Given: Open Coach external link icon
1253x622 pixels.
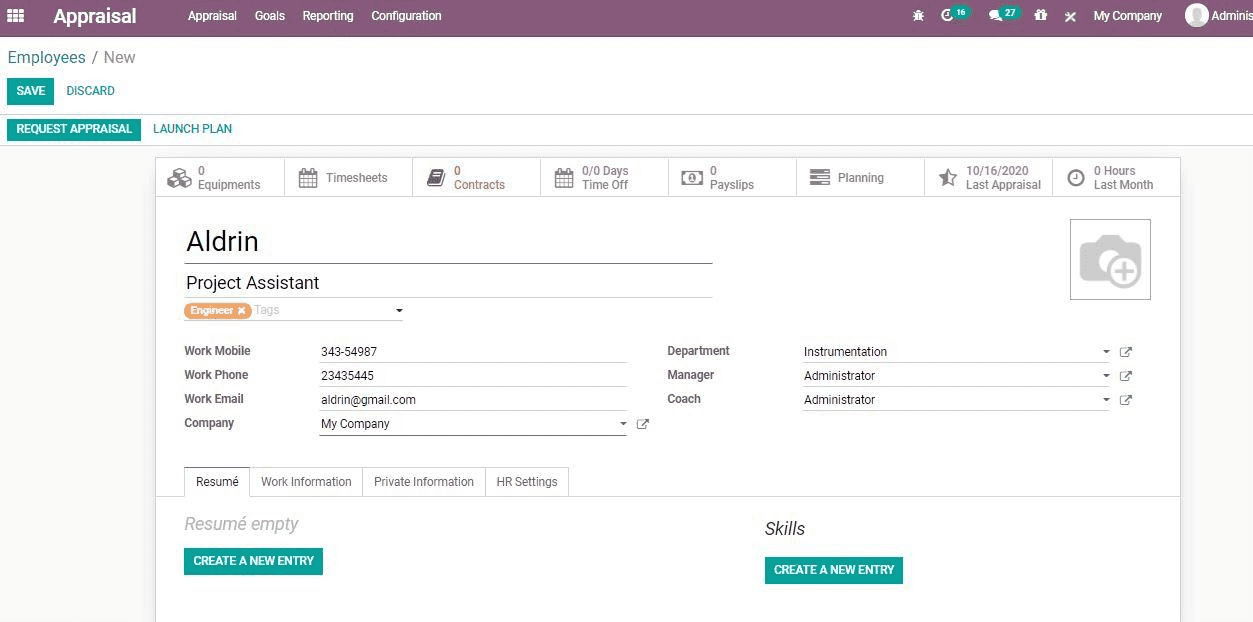Looking at the screenshot, I should point(1126,400).
